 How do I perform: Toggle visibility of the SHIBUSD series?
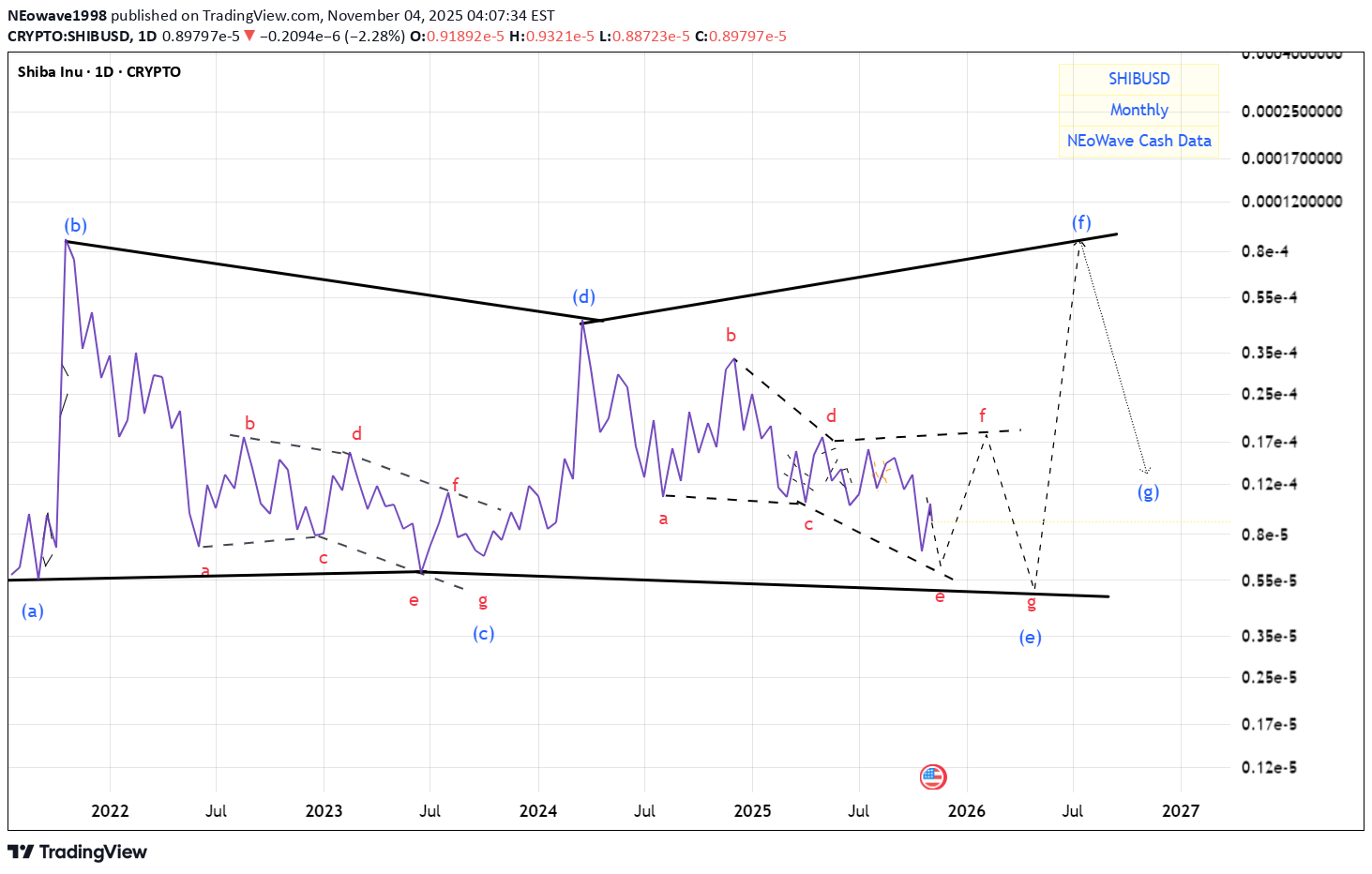[x=1138, y=79]
